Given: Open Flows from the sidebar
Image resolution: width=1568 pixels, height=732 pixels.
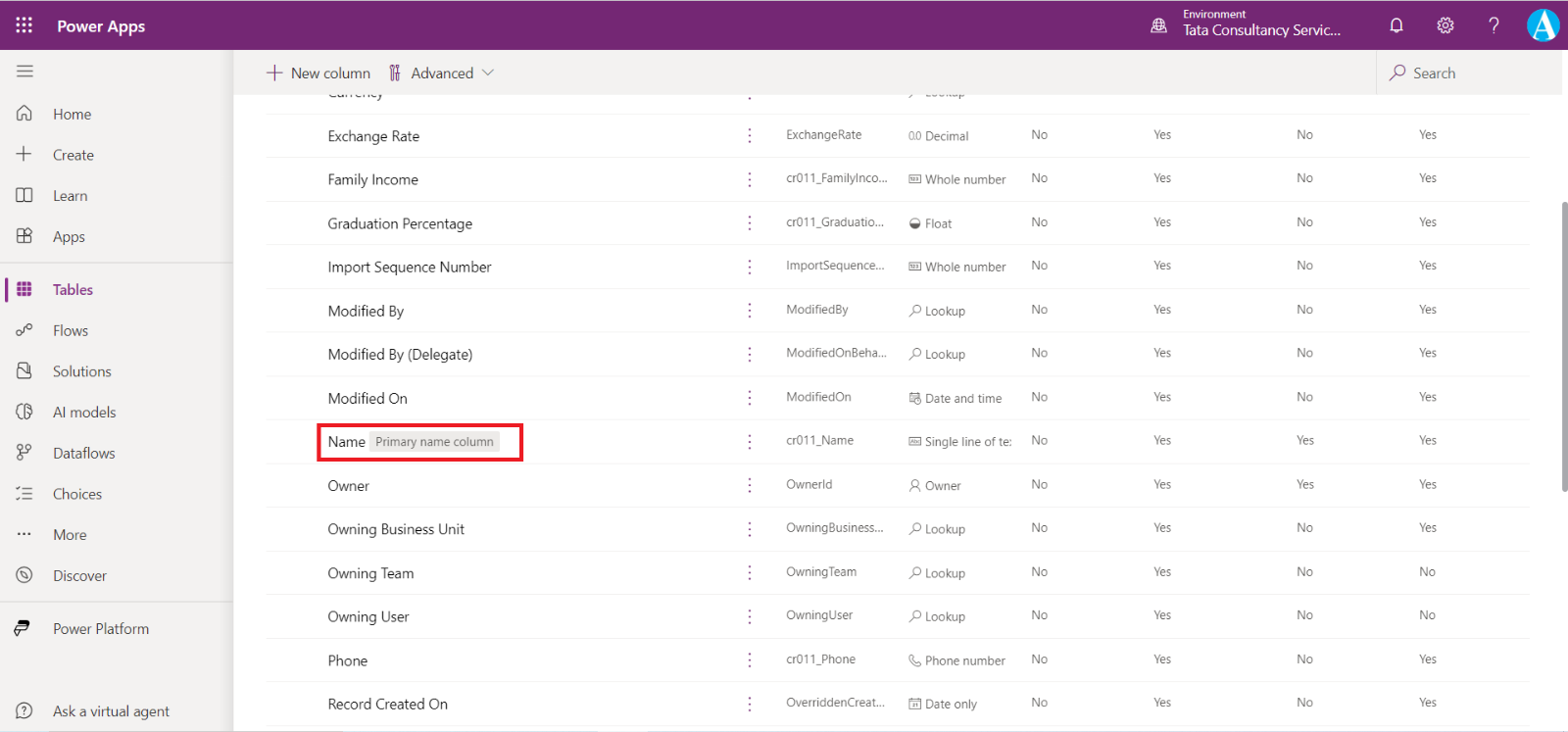Looking at the screenshot, I should click(x=70, y=331).
